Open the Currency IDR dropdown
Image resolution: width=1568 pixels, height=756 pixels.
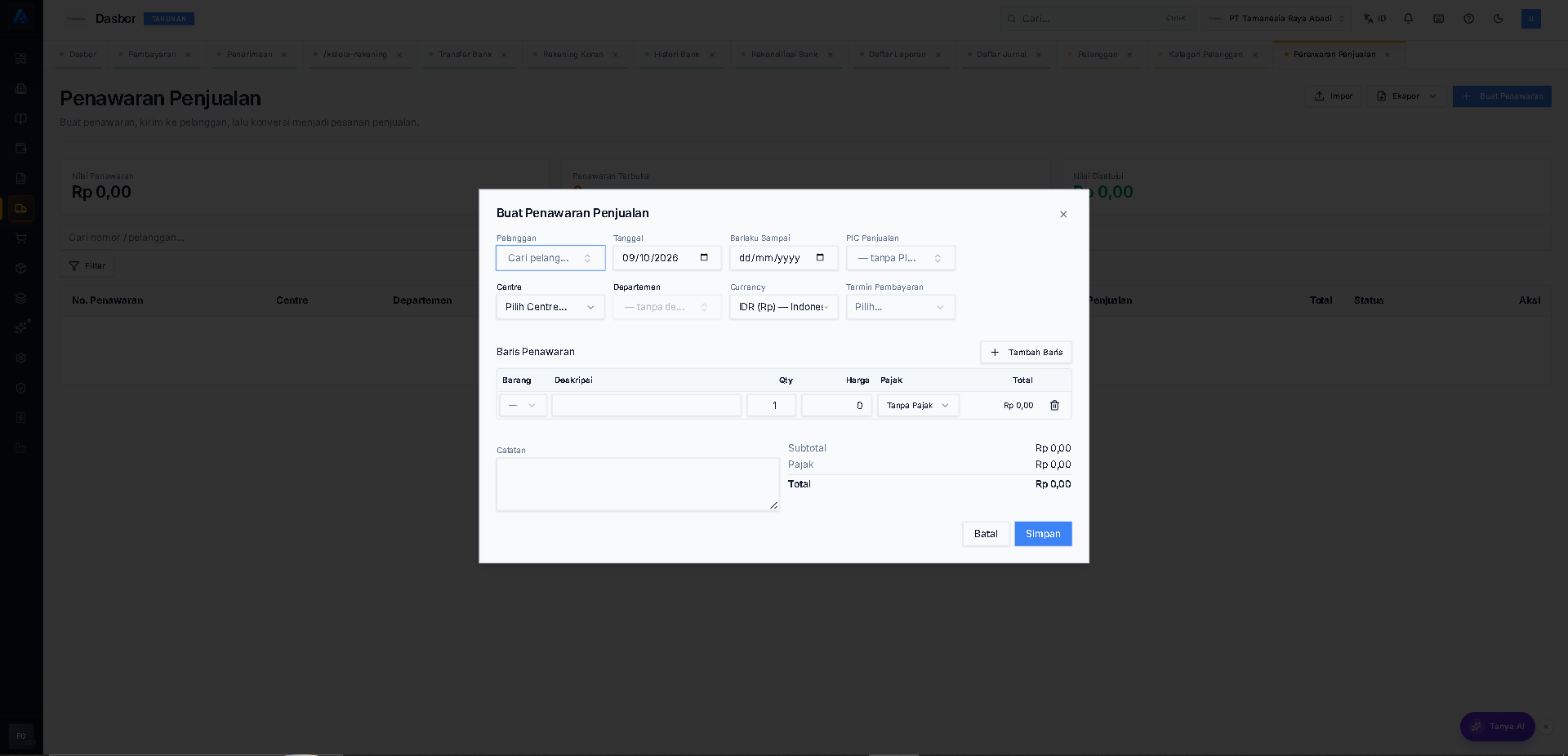click(784, 307)
